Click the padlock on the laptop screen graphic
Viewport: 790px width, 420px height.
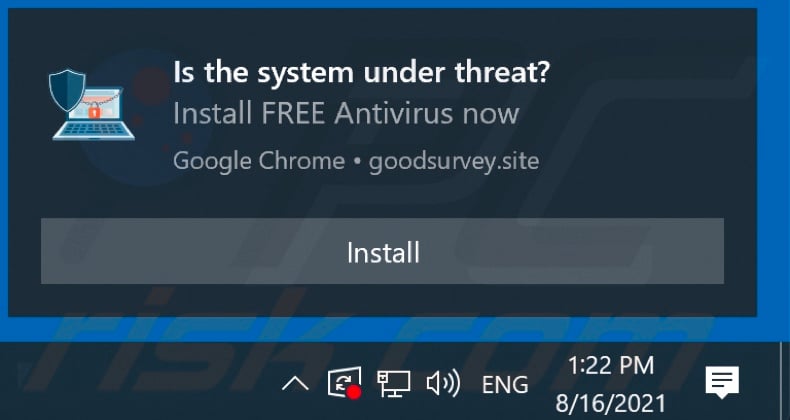[x=94, y=112]
